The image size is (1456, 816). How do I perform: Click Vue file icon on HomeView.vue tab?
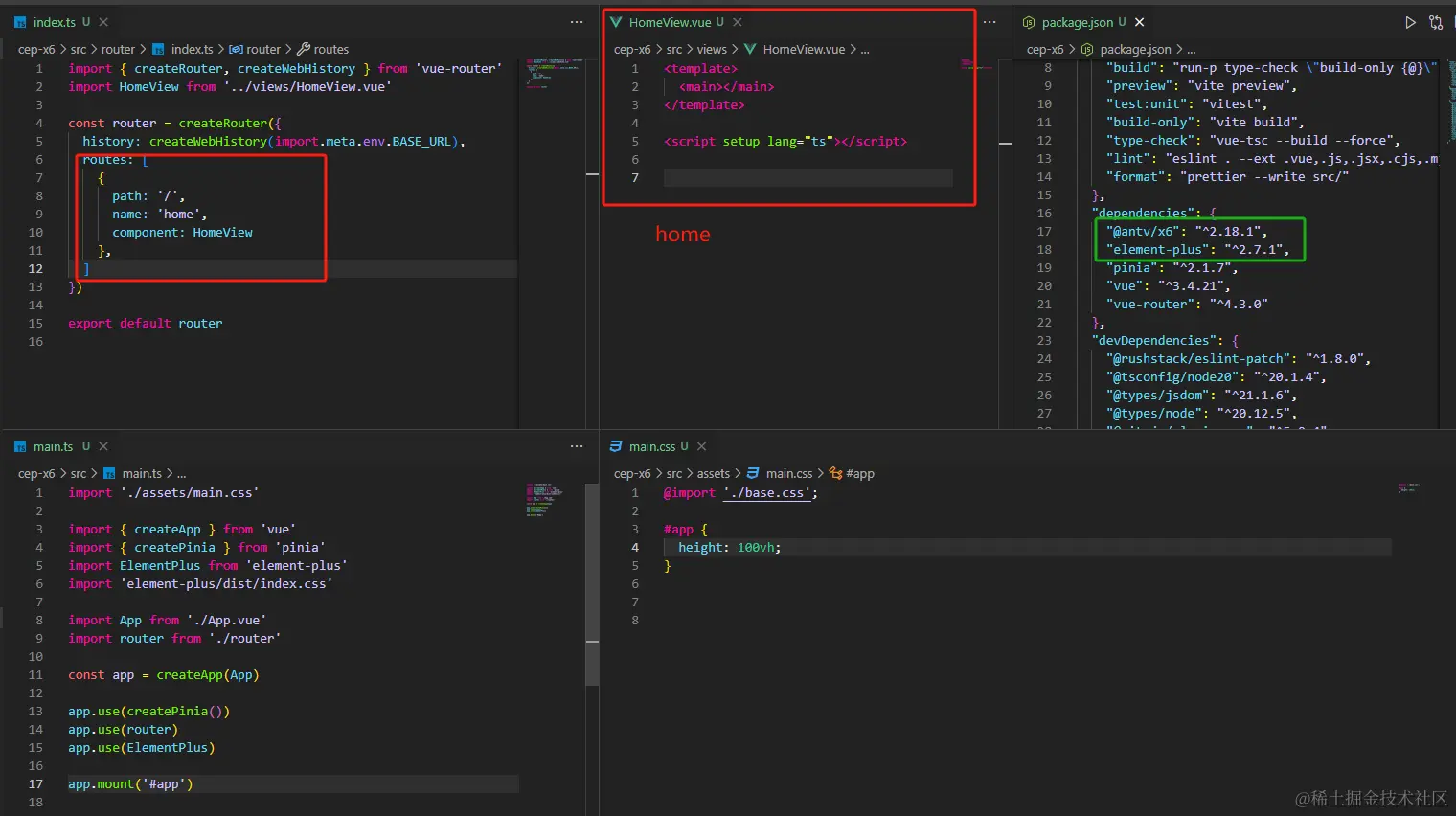coord(616,22)
